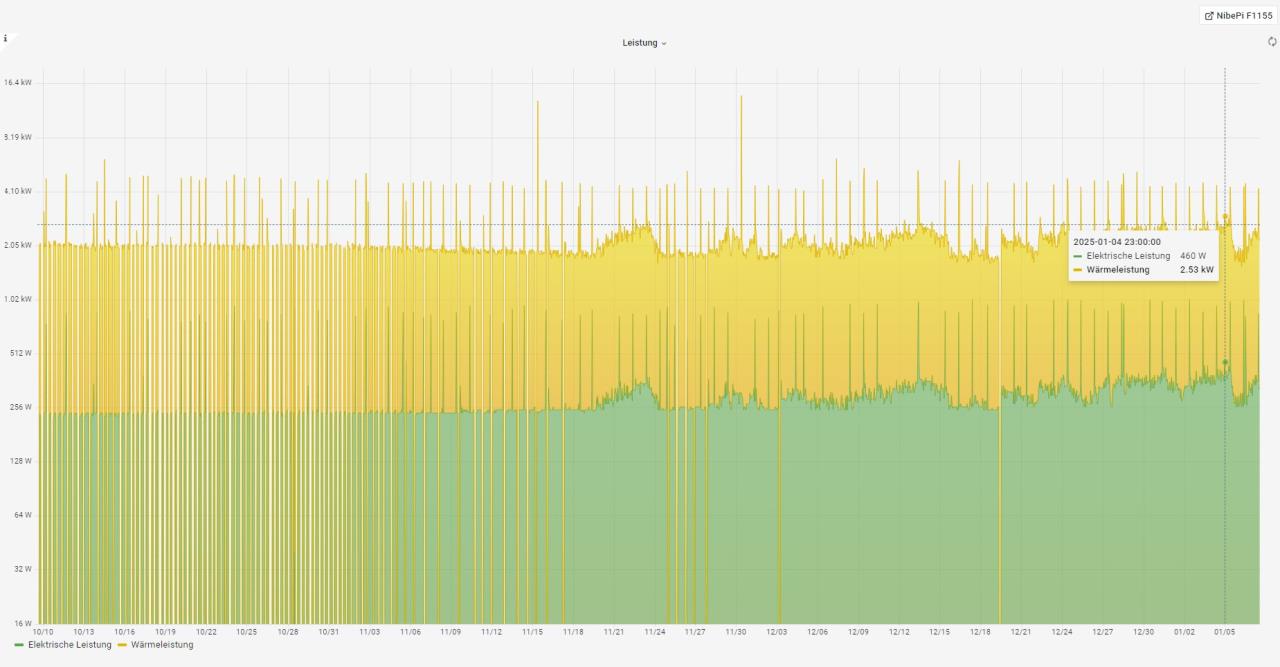The image size is (1280, 667).
Task: Click the 16.4 kW y-axis label
Action: [18, 83]
